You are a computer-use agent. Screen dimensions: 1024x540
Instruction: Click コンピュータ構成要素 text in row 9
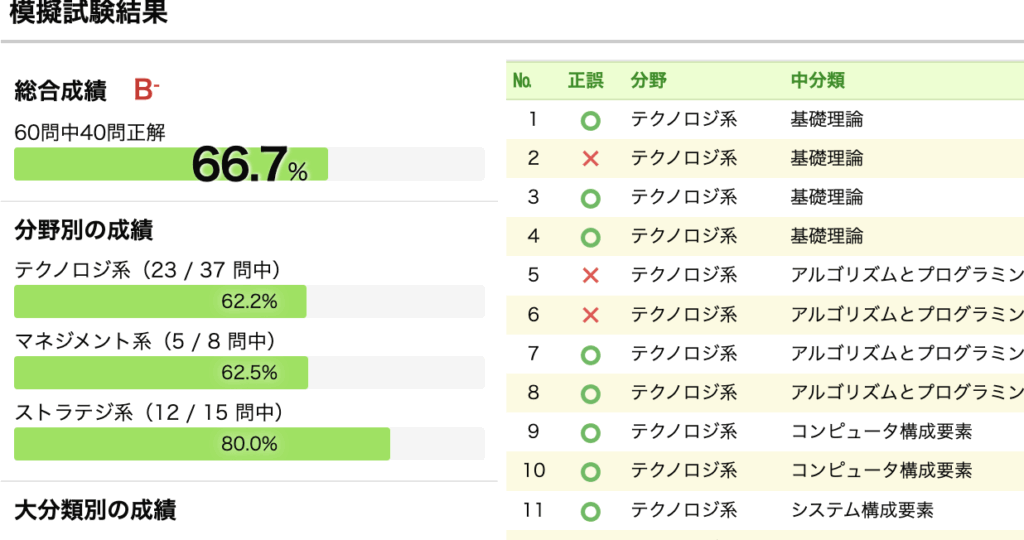(881, 432)
